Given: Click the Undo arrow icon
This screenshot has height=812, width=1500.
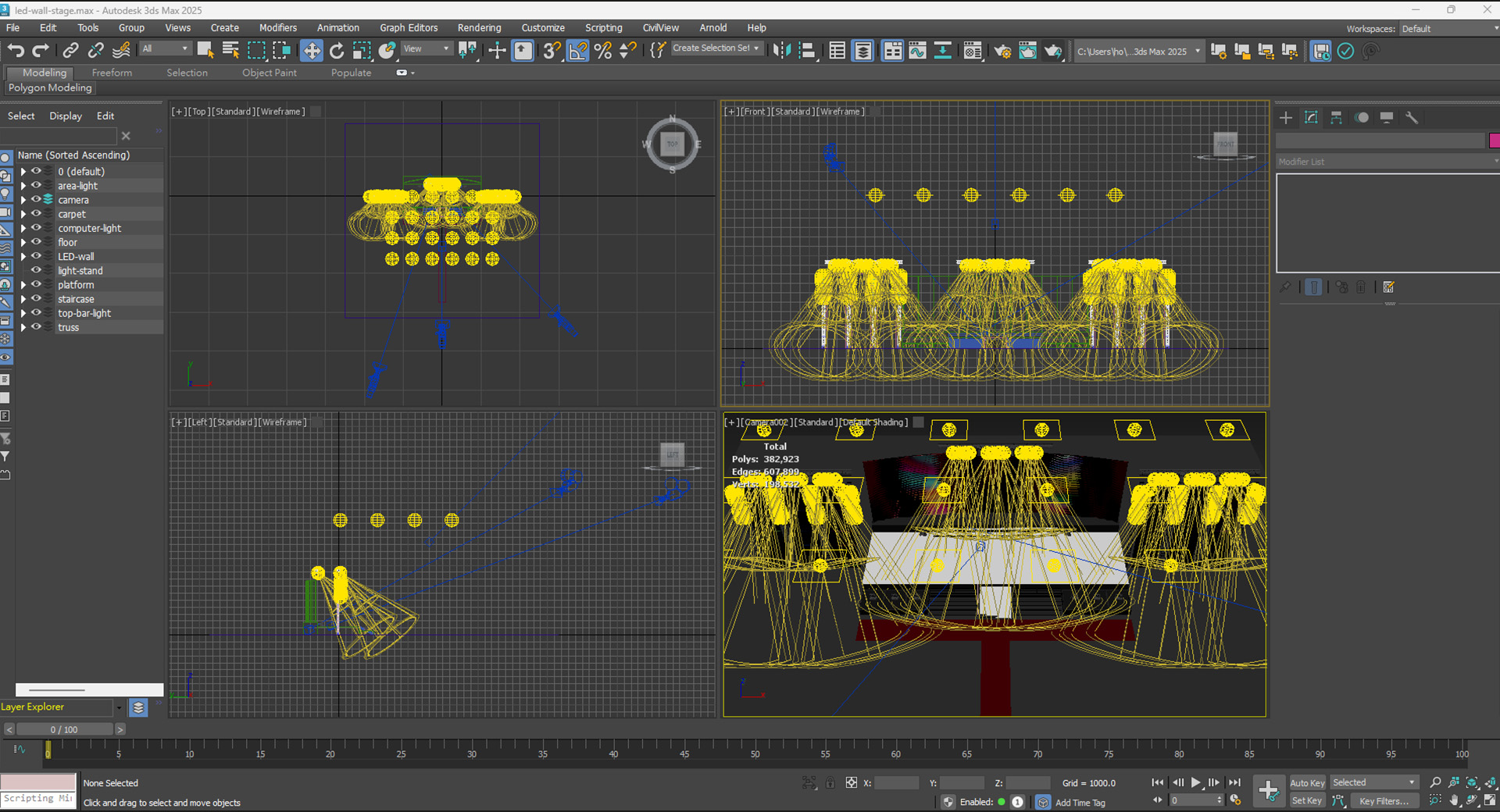Looking at the screenshot, I should tap(16, 51).
